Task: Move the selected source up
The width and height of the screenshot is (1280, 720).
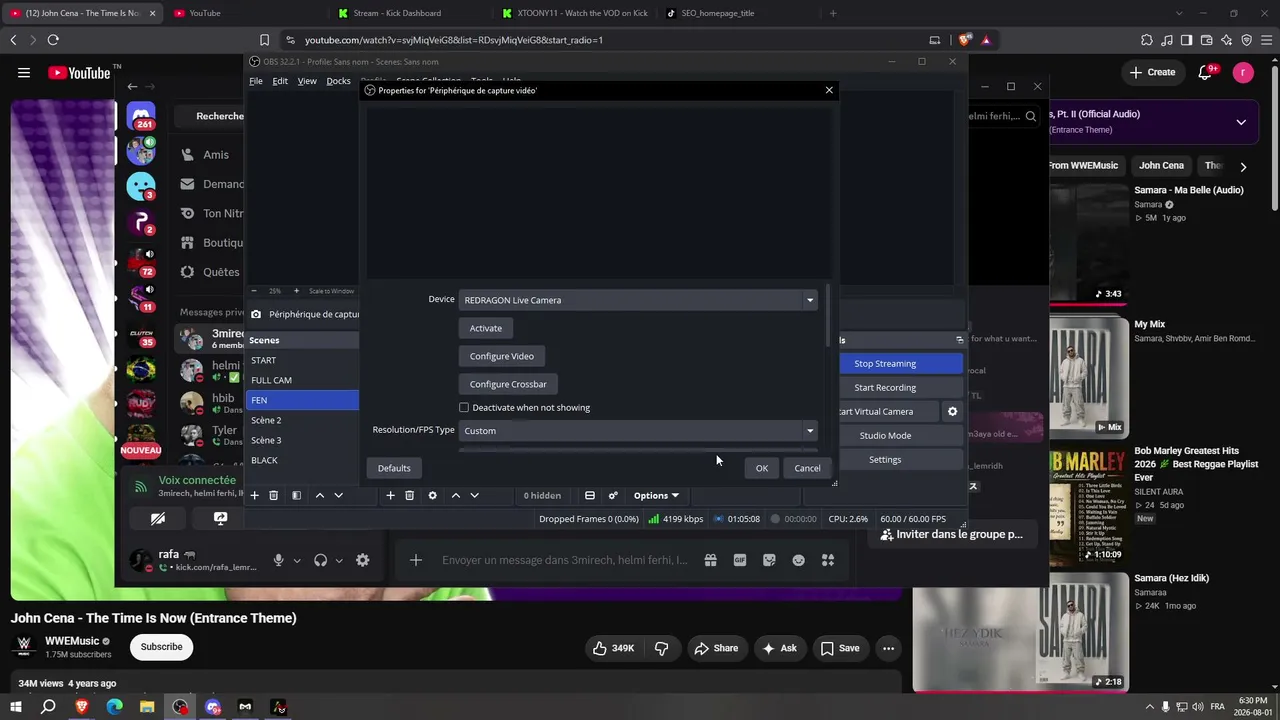Action: (455, 495)
